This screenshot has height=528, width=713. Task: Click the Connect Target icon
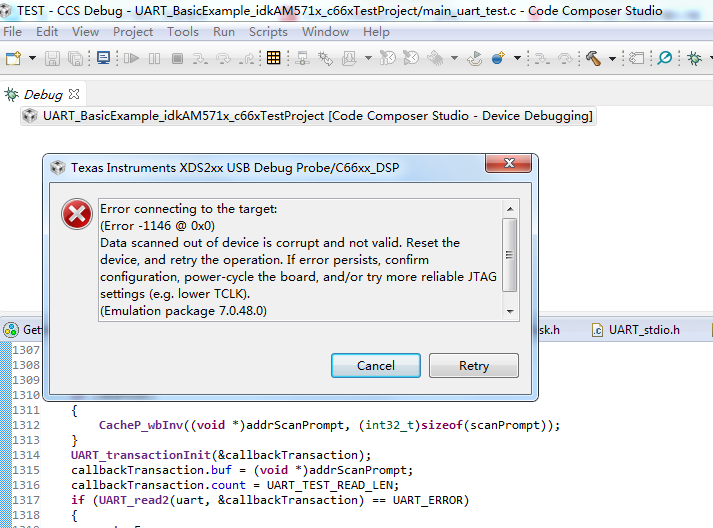pyautogui.click(x=302, y=58)
